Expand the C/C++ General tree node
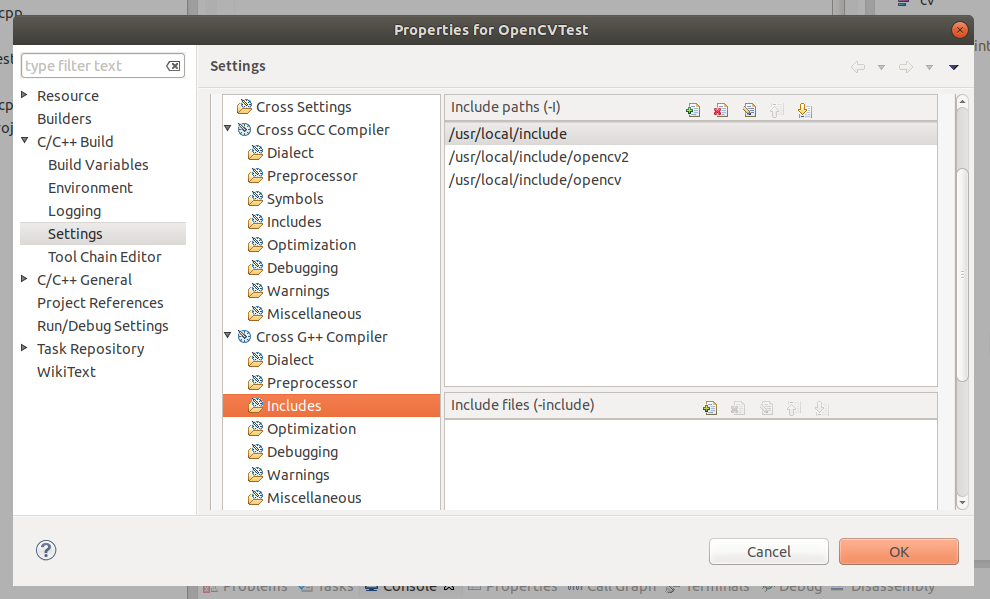990x599 pixels. [x=24, y=278]
